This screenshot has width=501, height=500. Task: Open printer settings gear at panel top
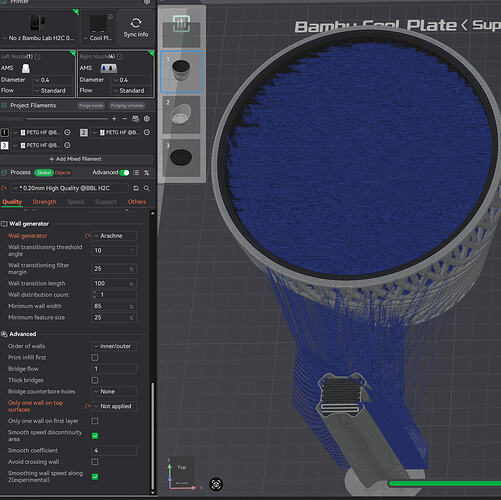pyautogui.click(x=147, y=2)
